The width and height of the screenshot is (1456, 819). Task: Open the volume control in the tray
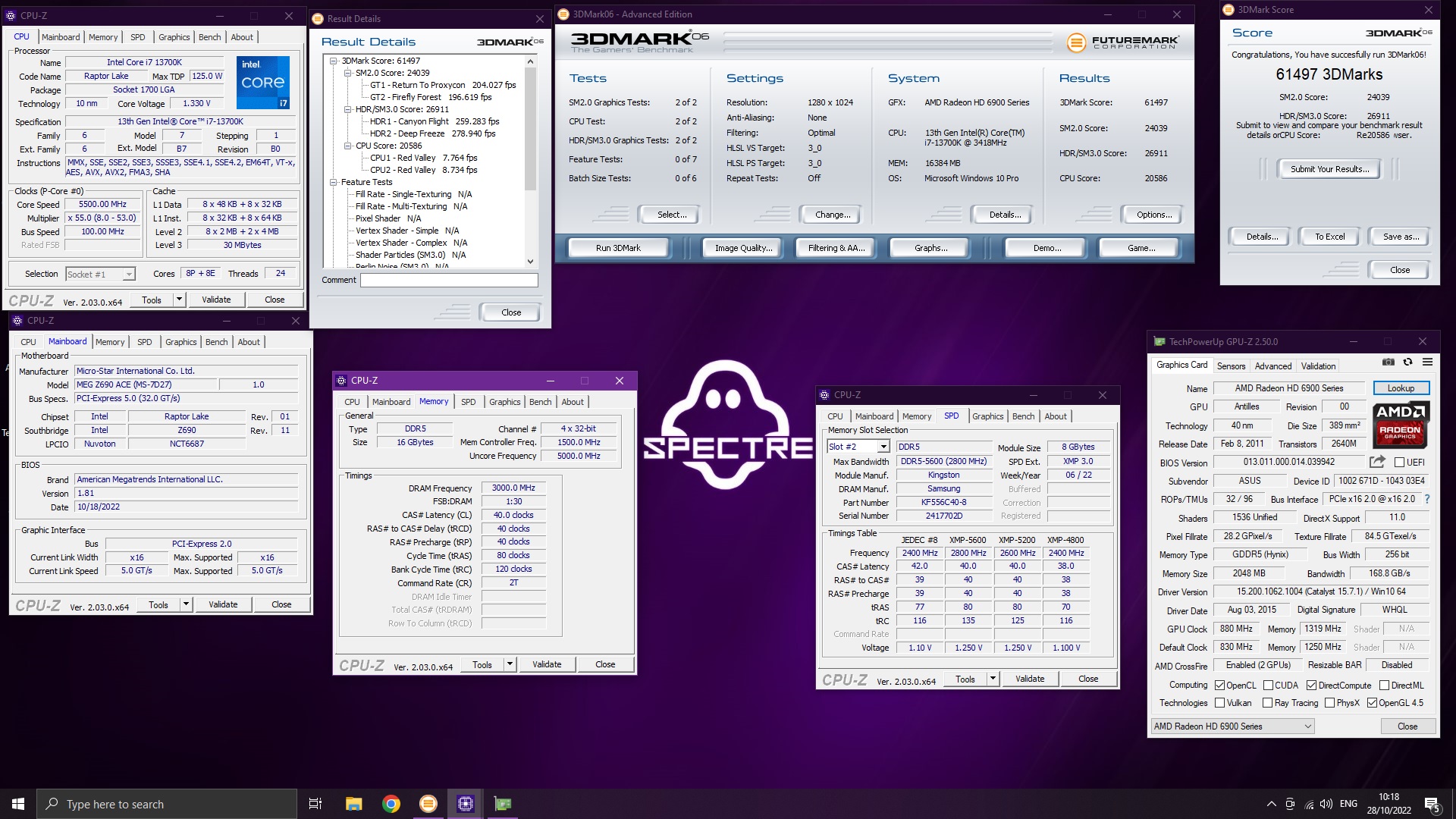1326,804
